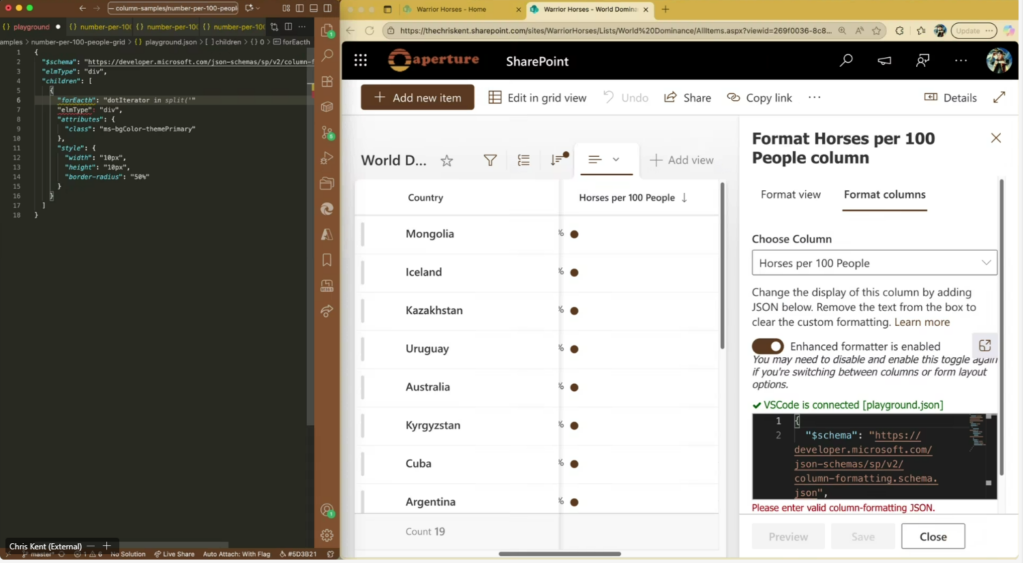Image resolution: width=1024 pixels, height=563 pixels.
Task: Open the filter funnel icon
Action: pyautogui.click(x=490, y=160)
